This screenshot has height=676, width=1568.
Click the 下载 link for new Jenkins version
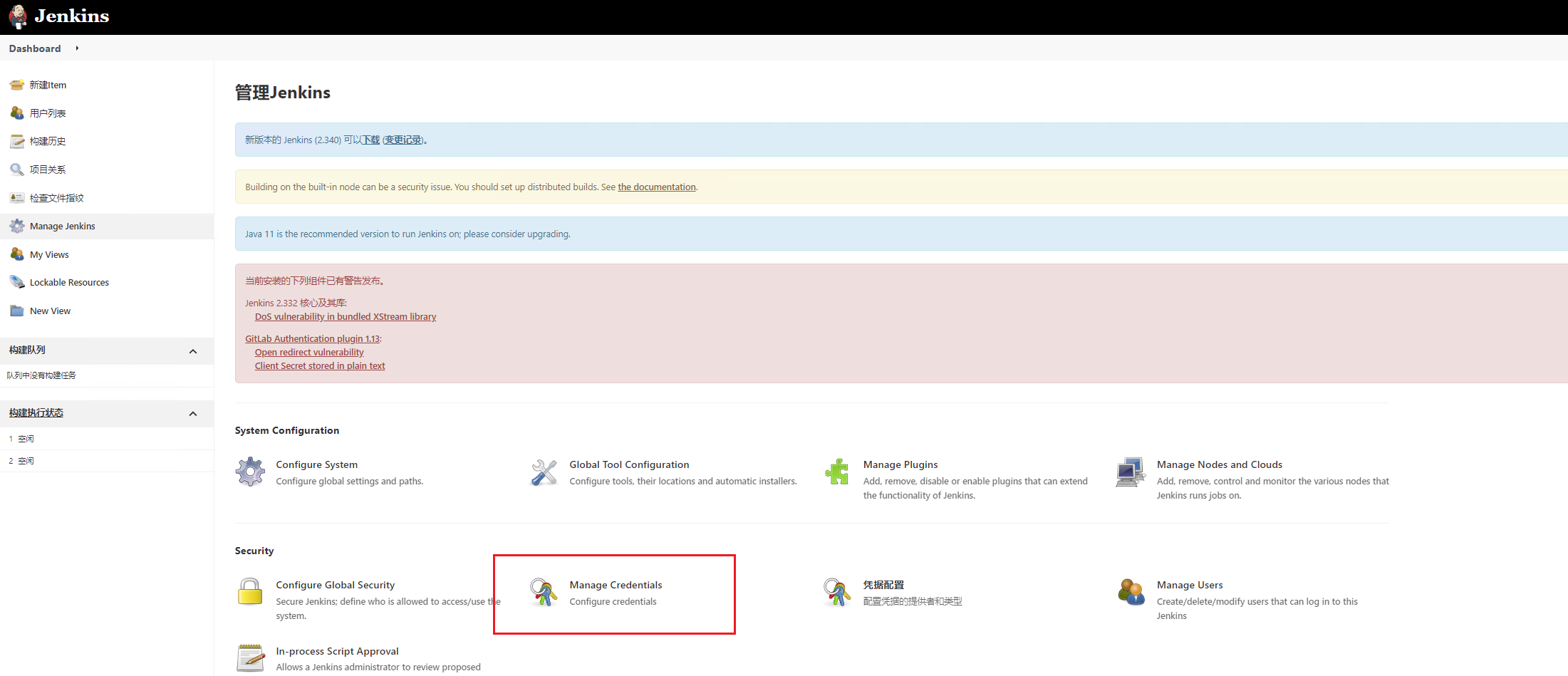(x=370, y=140)
